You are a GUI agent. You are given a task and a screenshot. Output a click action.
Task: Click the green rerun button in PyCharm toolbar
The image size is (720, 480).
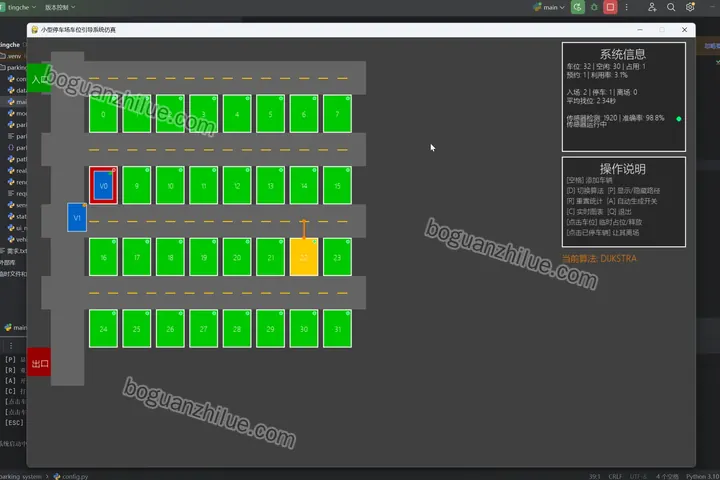click(578, 7)
